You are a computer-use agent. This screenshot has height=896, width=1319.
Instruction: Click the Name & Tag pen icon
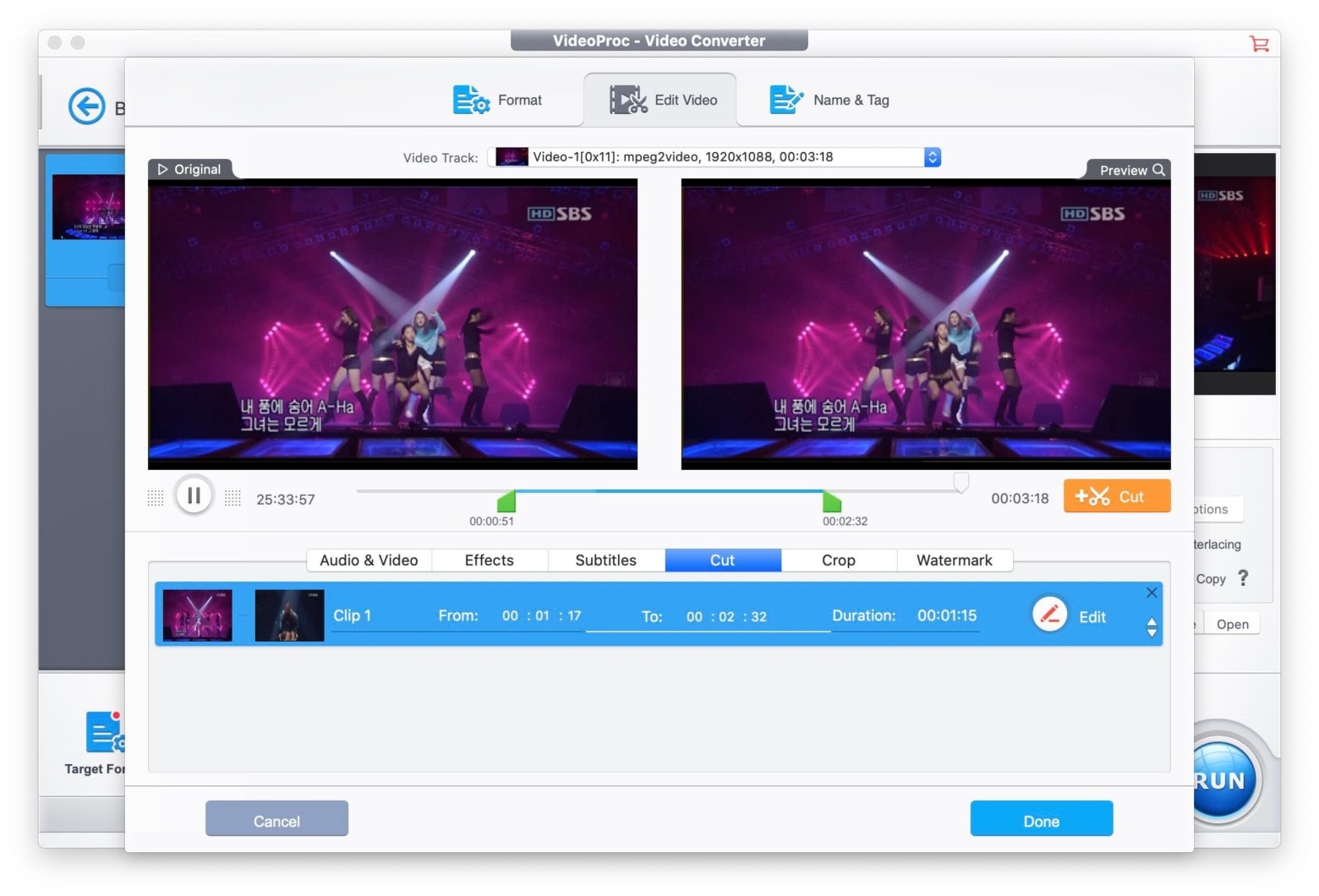pyautogui.click(x=785, y=99)
